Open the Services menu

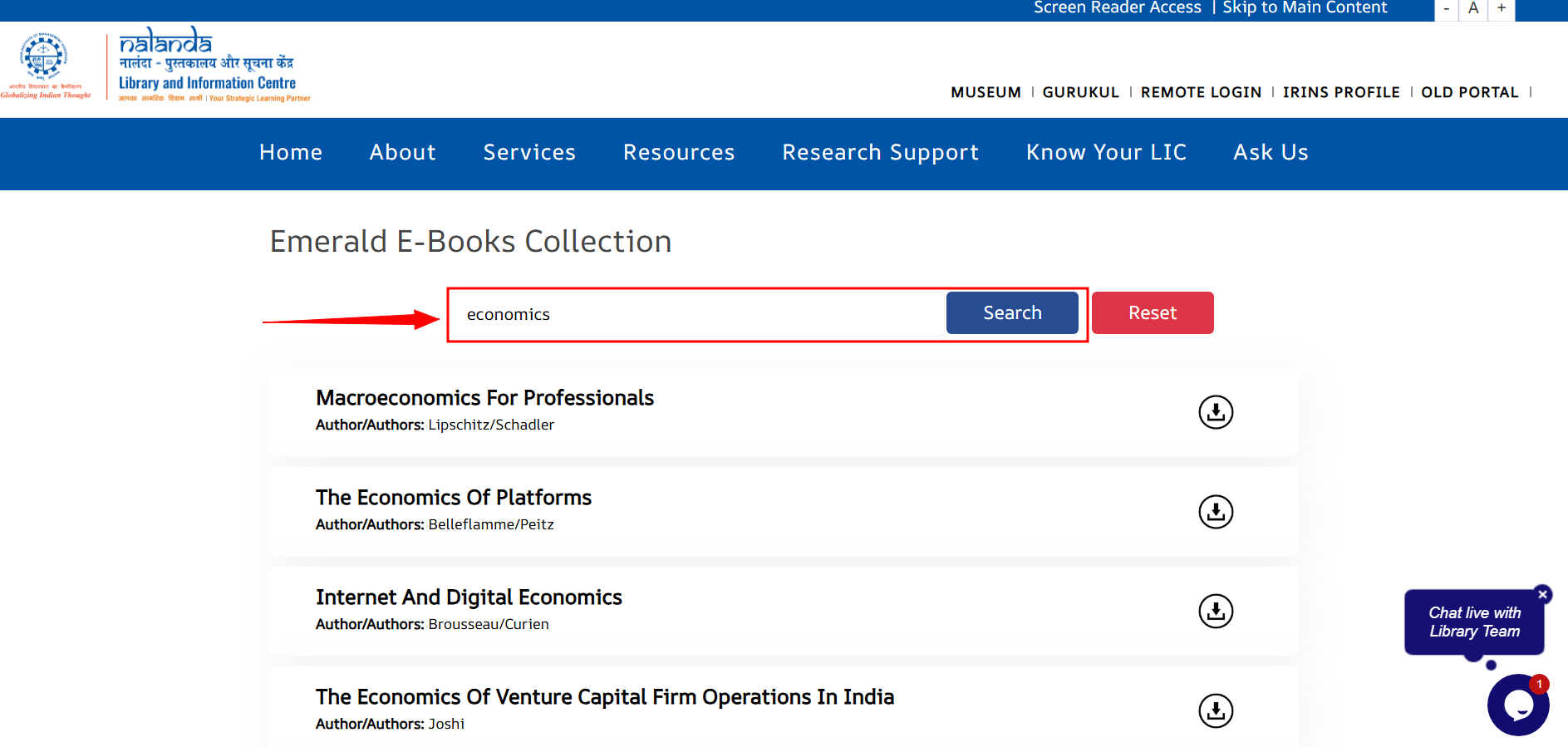529,153
